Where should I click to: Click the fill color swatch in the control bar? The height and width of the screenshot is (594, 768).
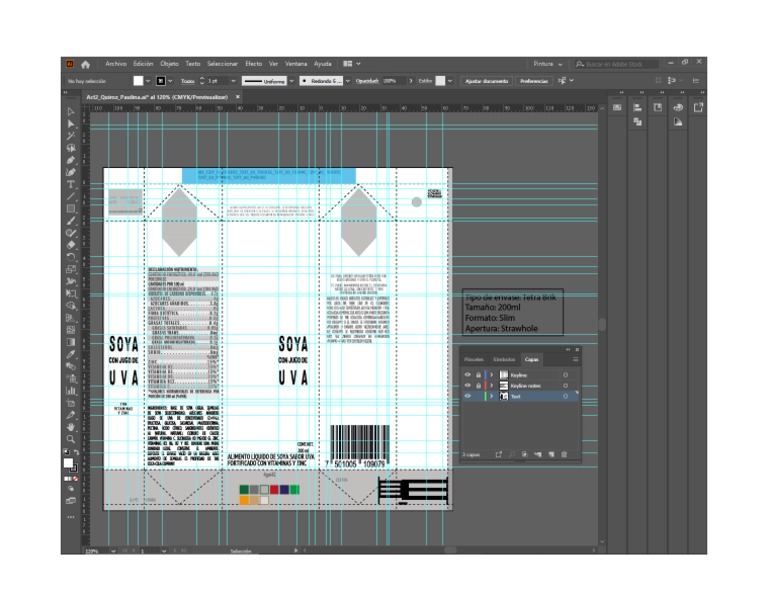coord(139,80)
